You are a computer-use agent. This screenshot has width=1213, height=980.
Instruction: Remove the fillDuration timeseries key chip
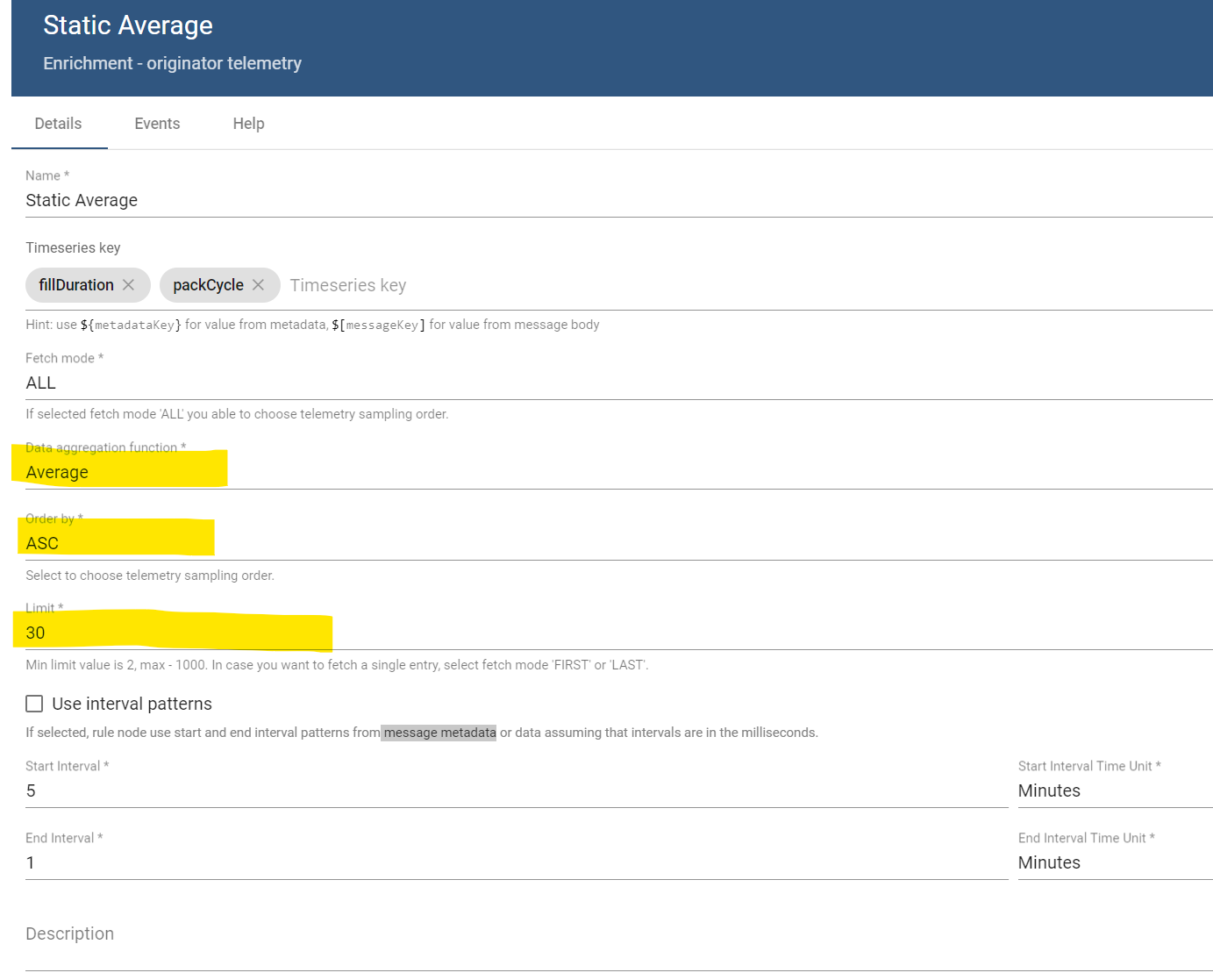(128, 284)
